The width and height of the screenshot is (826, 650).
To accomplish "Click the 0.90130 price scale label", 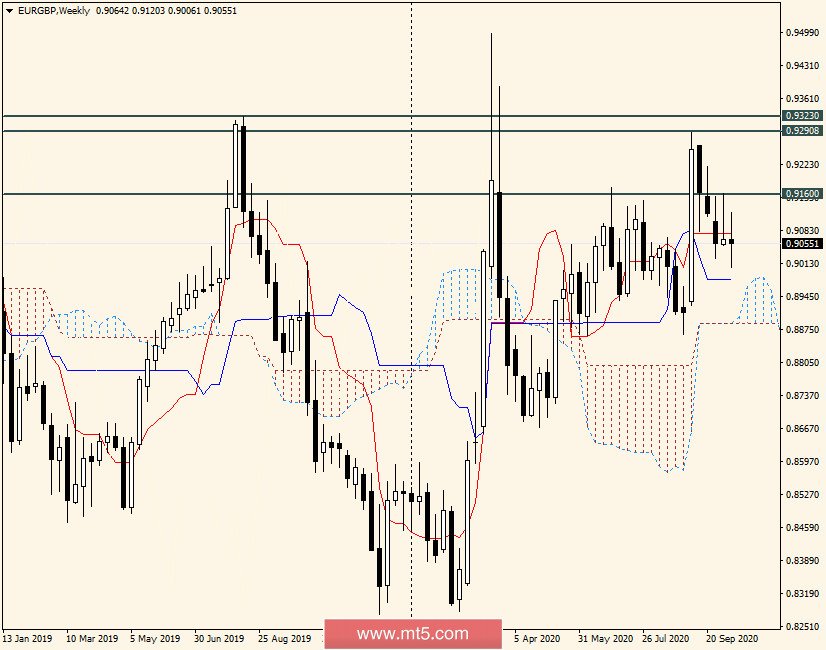I will coord(803,263).
